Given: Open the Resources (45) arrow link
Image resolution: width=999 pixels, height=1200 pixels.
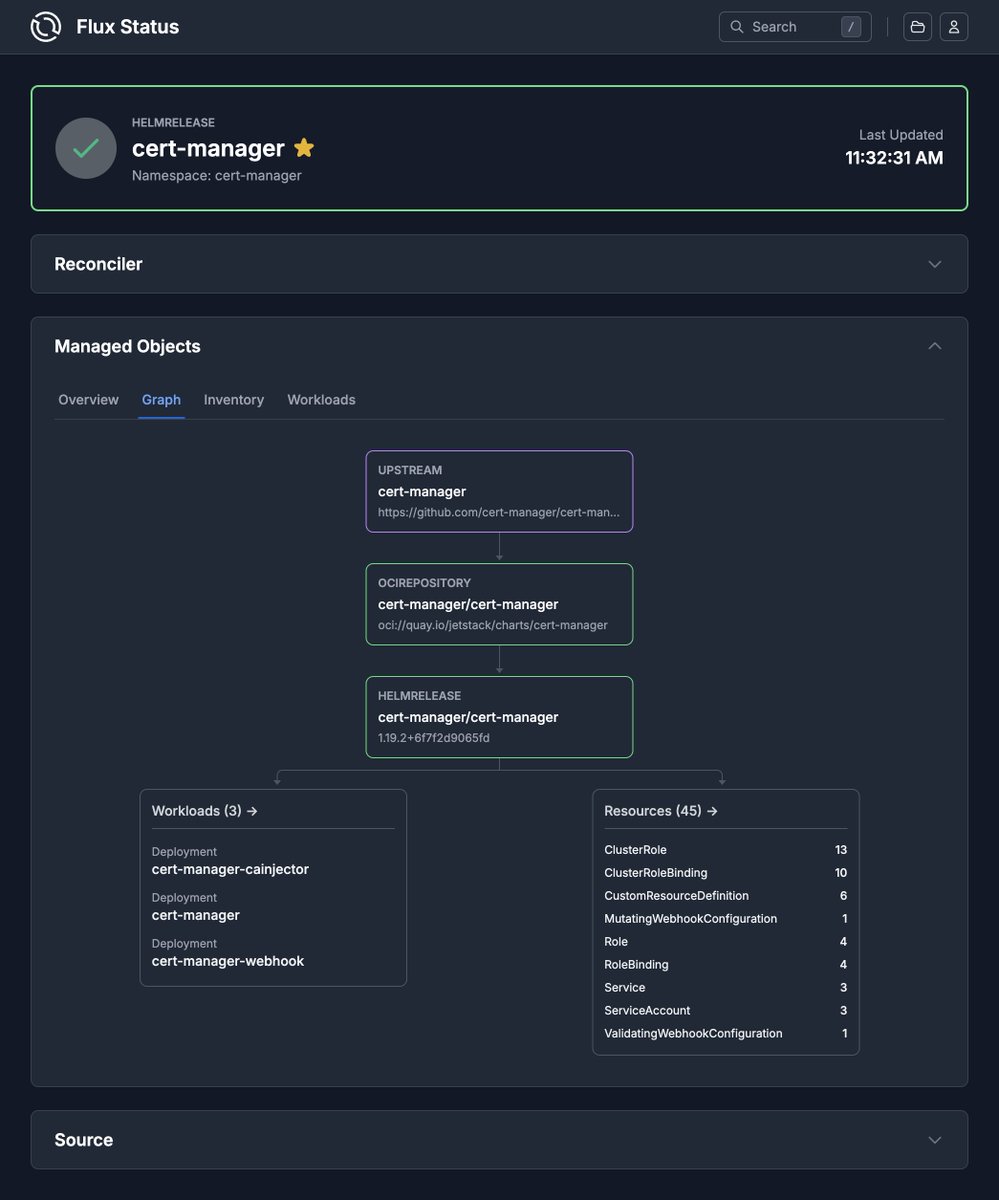Looking at the screenshot, I should click(661, 811).
